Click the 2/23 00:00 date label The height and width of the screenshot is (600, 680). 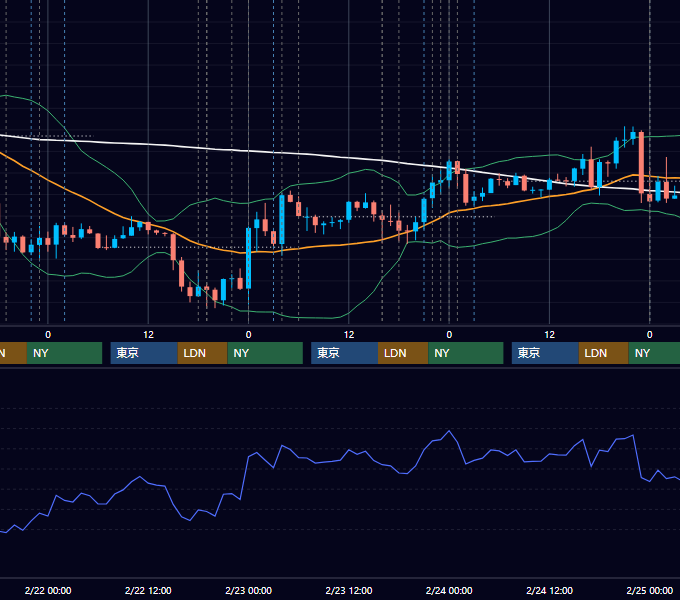248,590
